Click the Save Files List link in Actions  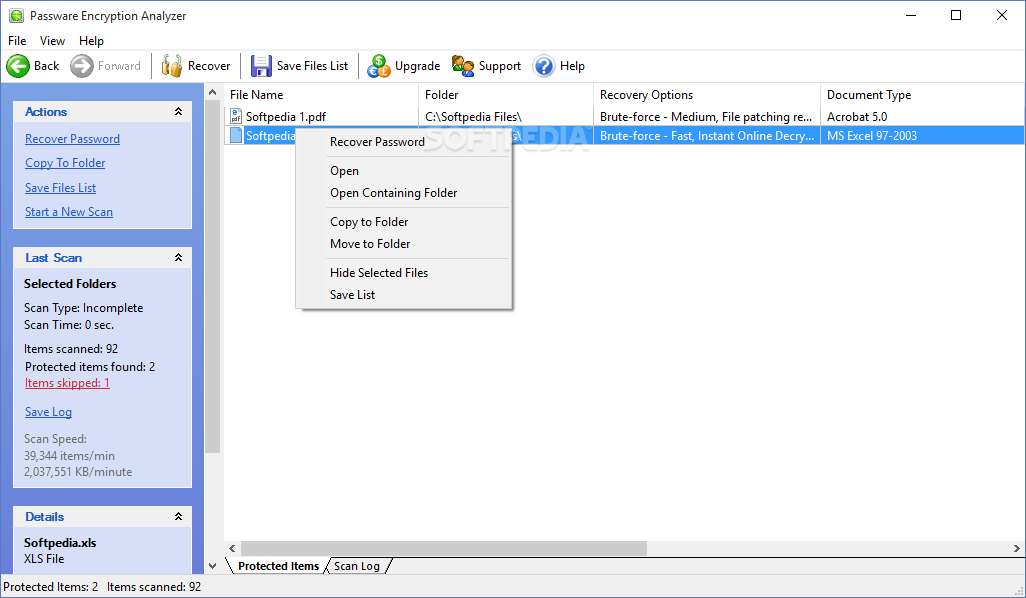61,188
